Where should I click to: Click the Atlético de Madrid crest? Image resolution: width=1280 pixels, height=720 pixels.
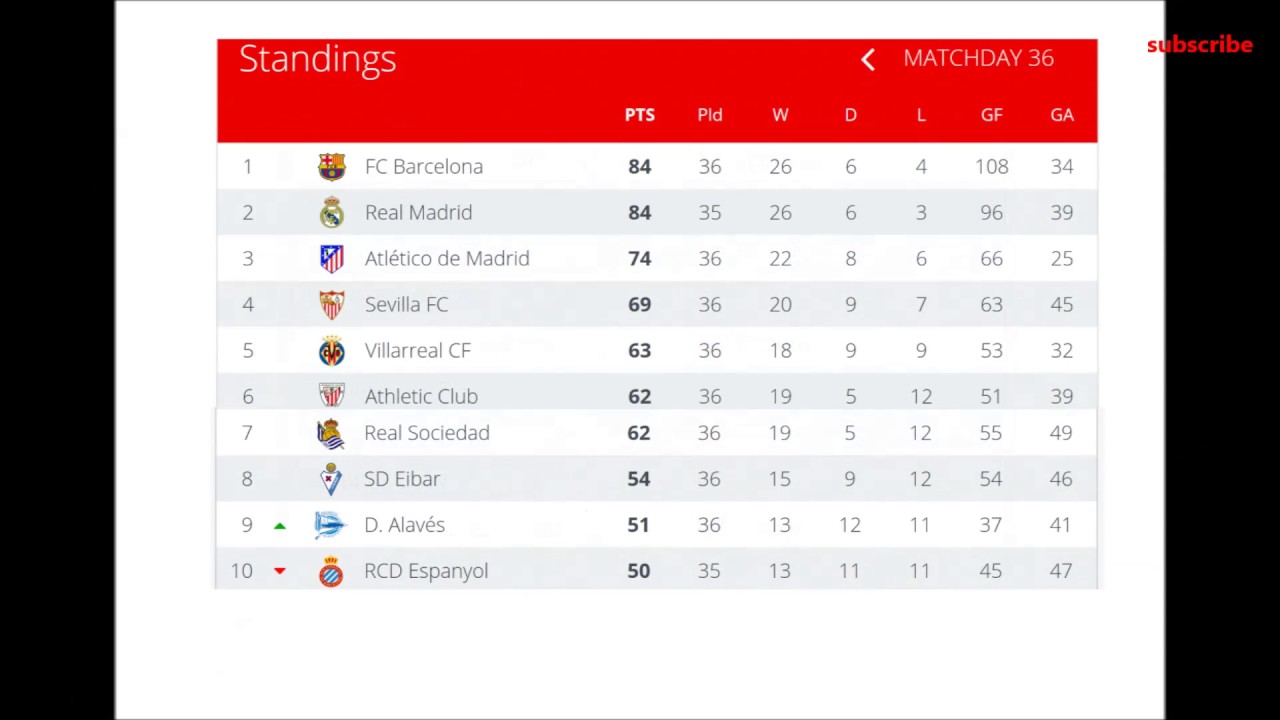pyautogui.click(x=331, y=258)
